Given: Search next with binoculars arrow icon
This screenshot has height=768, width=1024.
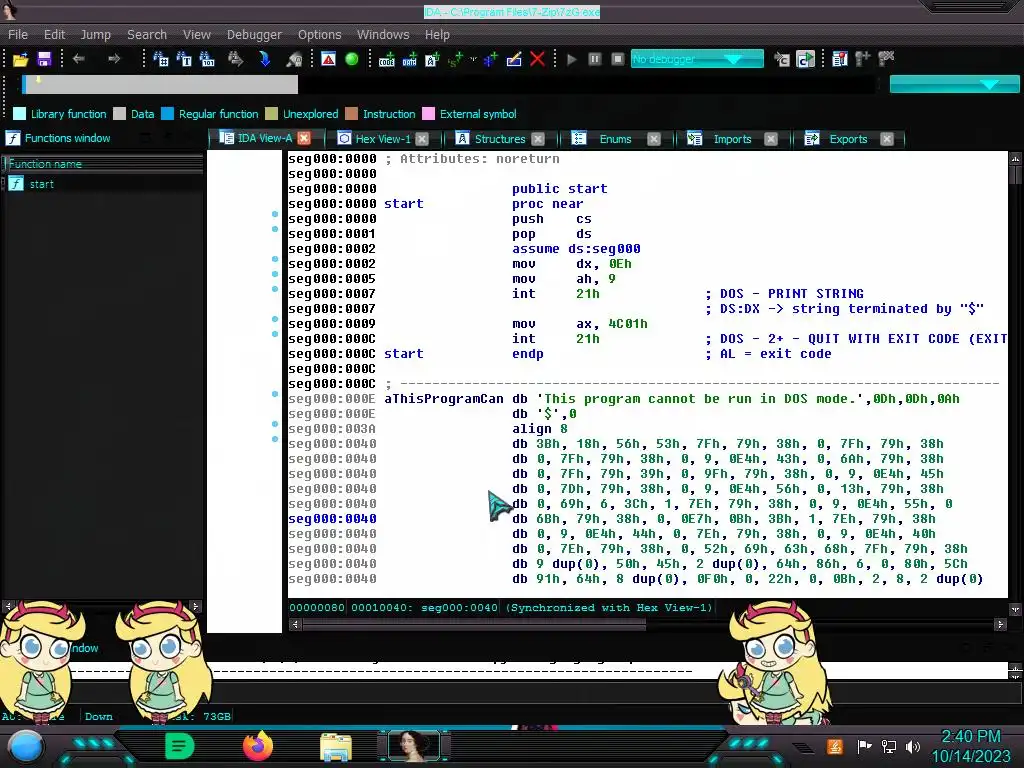Looking at the screenshot, I should [235, 59].
